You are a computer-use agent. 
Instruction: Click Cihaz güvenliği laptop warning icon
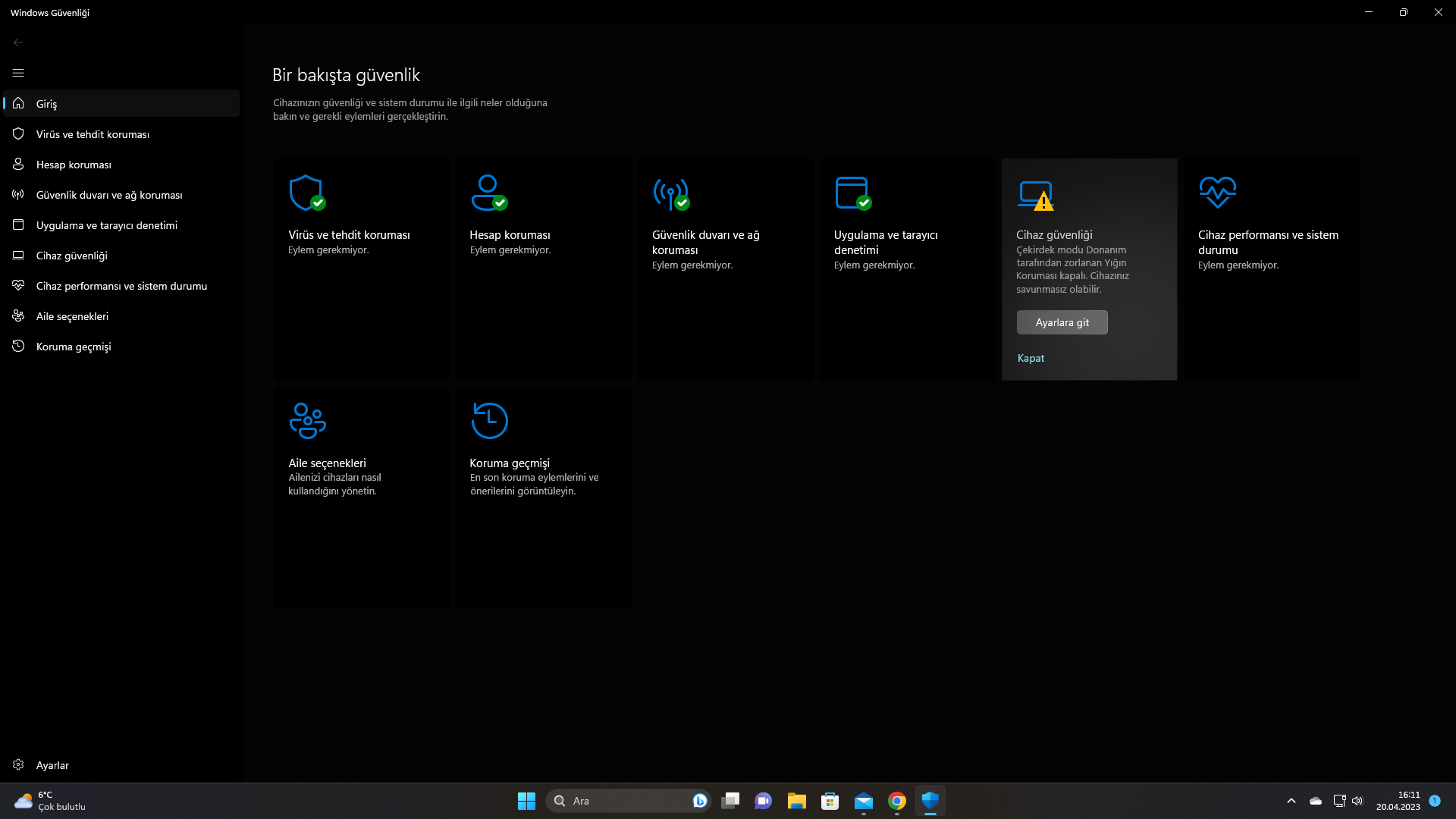[x=1036, y=196]
